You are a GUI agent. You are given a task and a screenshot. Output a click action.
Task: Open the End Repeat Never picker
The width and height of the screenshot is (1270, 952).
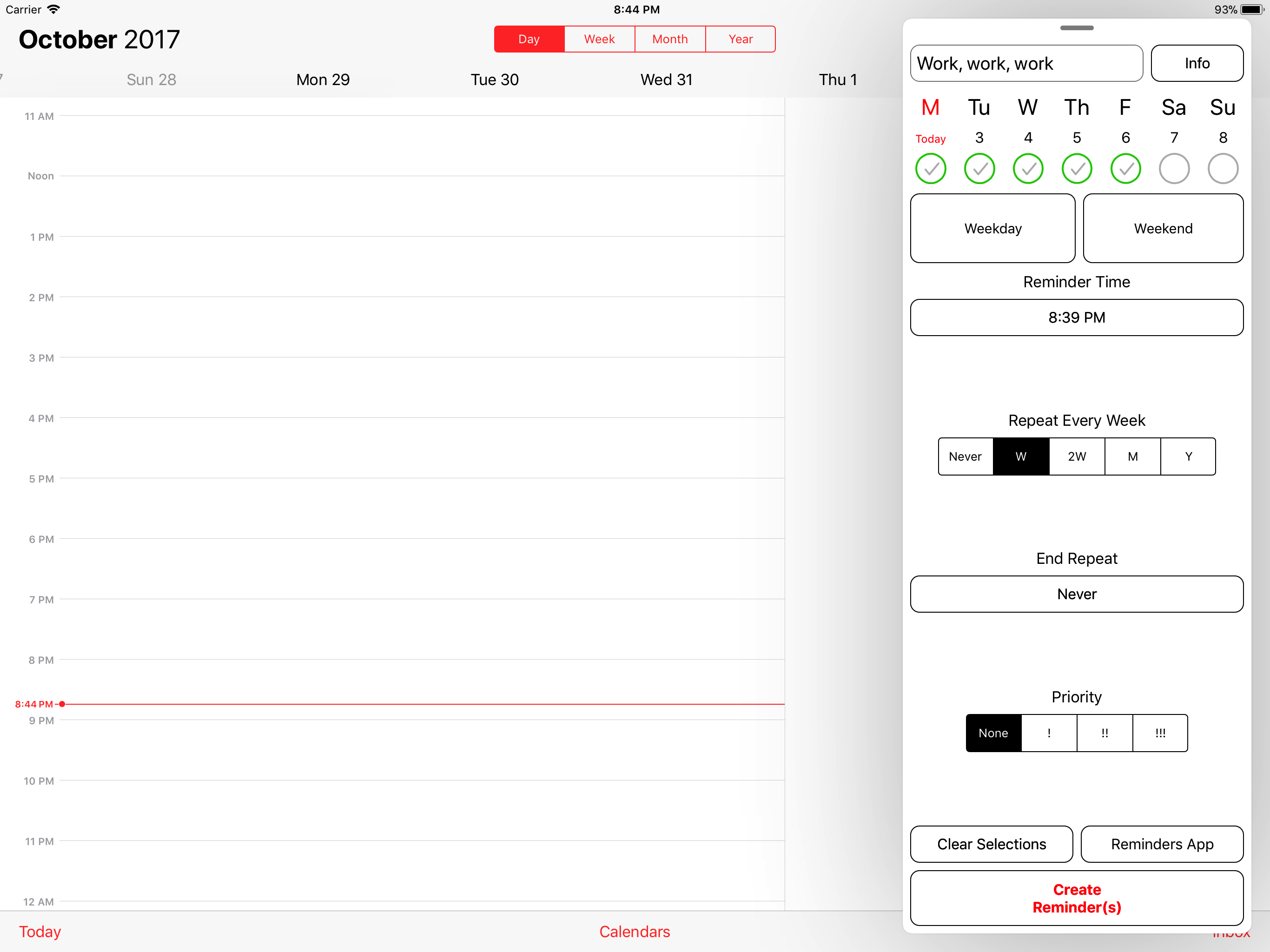[1077, 594]
